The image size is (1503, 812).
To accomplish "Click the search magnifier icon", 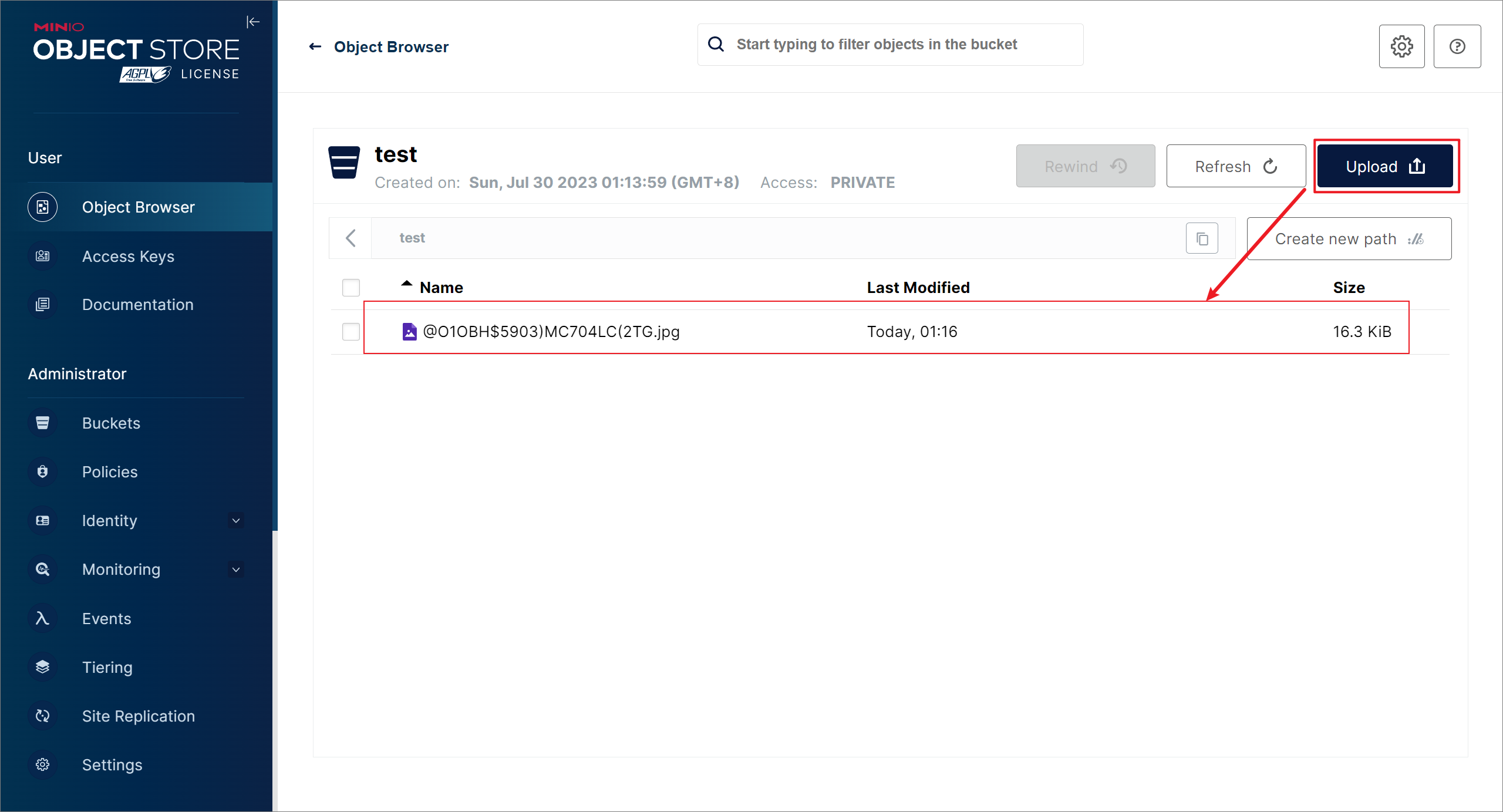I will (716, 44).
